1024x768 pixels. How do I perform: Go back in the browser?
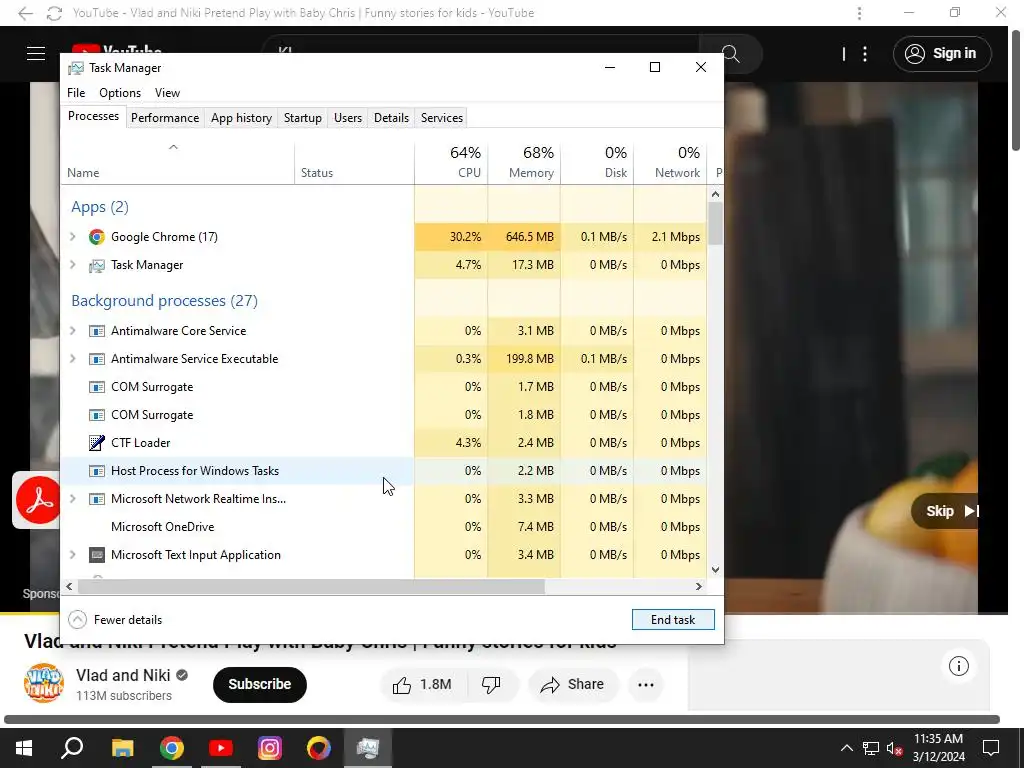coord(25,13)
